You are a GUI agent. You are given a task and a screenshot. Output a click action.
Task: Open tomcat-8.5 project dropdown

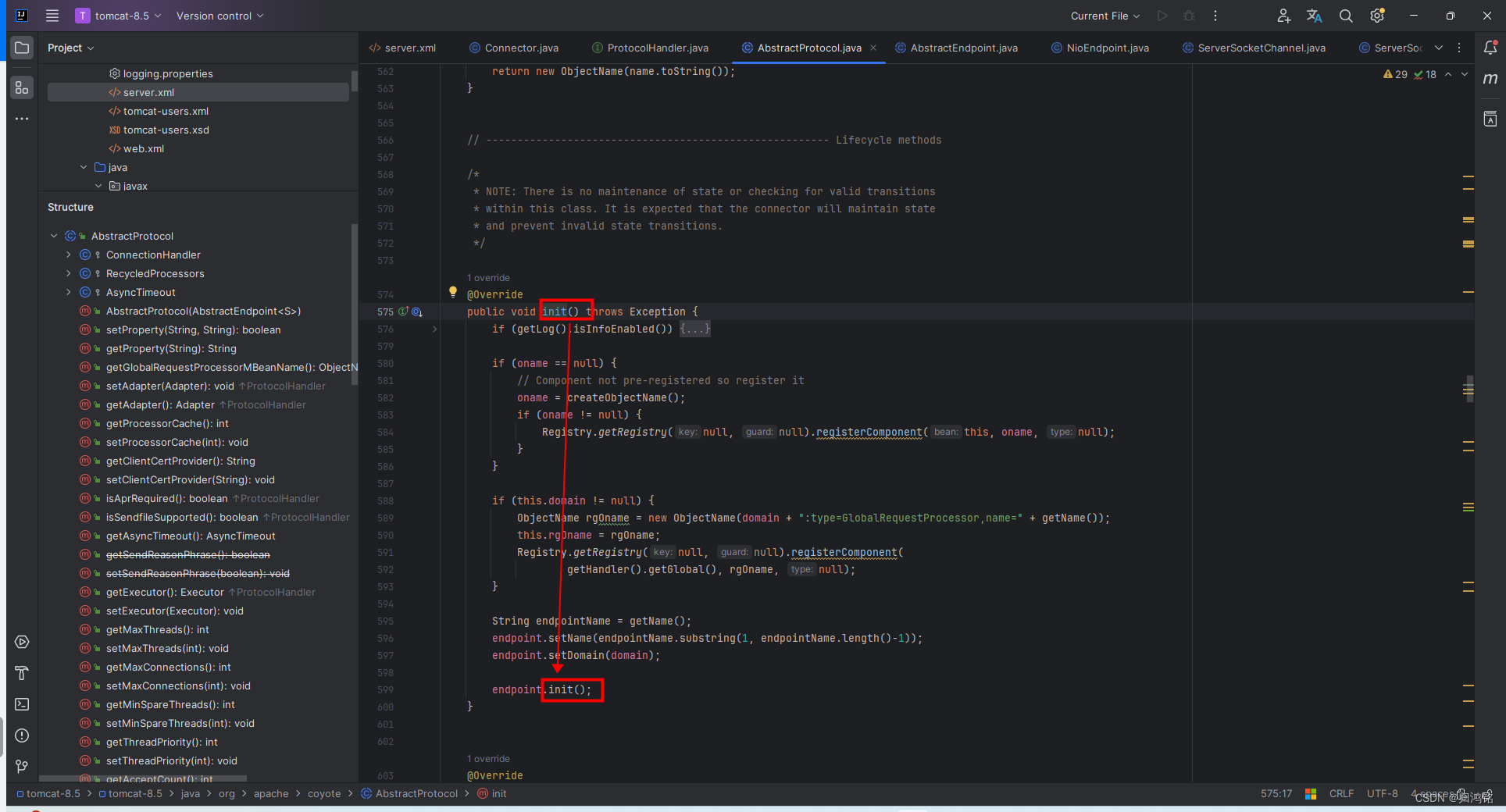(x=119, y=16)
